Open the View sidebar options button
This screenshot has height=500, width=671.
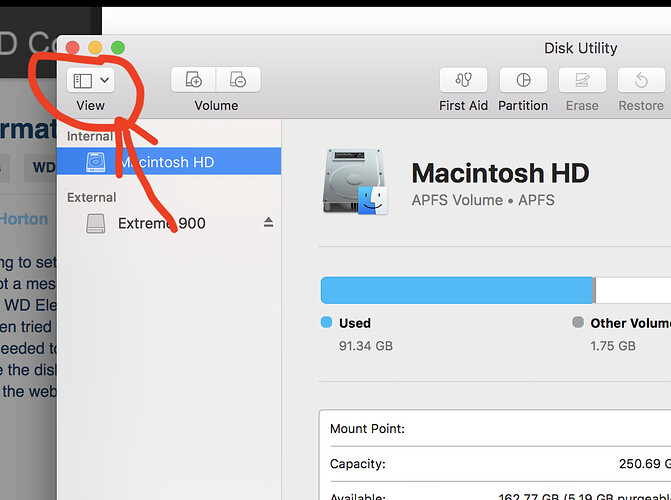(90, 80)
